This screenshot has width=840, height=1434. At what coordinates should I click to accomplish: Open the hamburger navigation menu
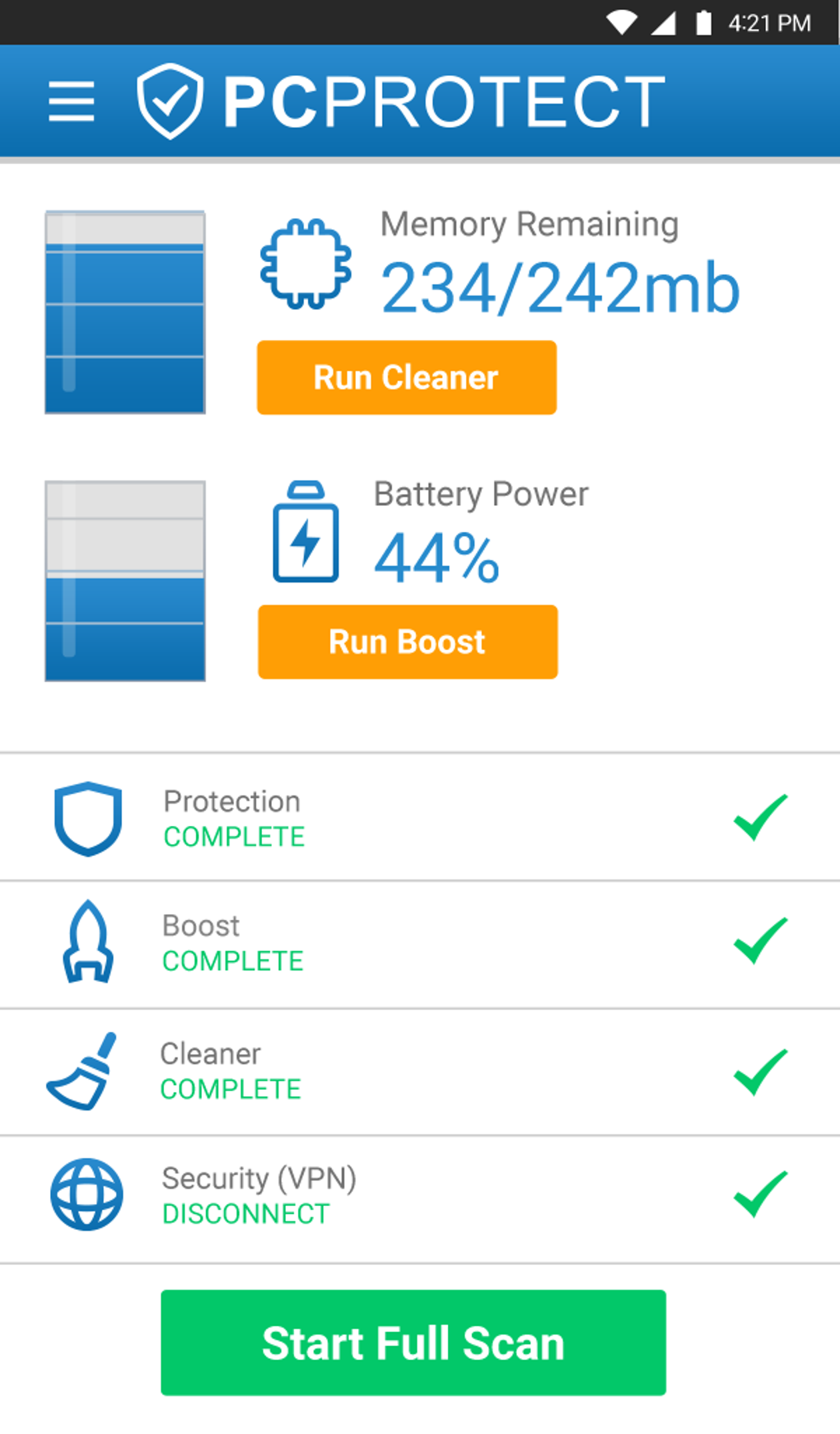(72, 102)
